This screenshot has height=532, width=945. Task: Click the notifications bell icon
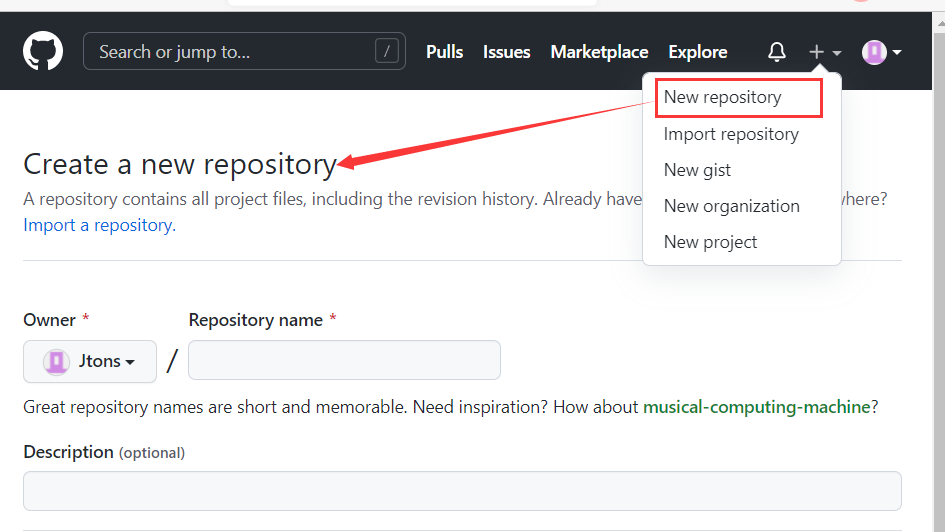(x=777, y=52)
